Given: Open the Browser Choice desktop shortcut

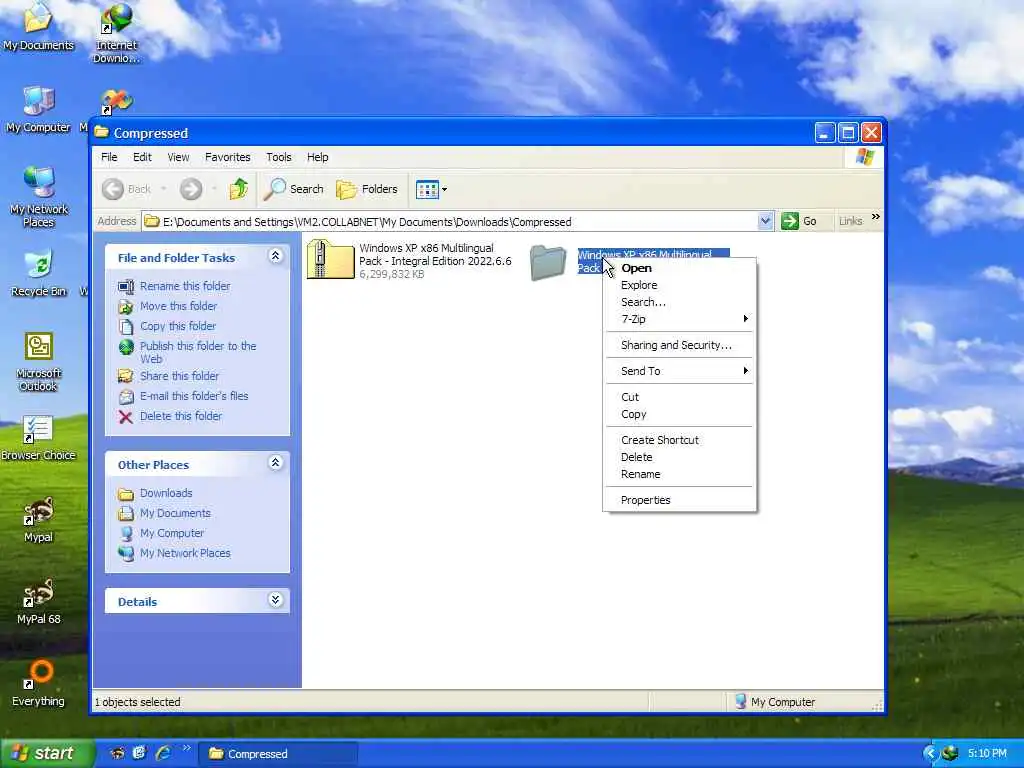Looking at the screenshot, I should click(x=39, y=438).
